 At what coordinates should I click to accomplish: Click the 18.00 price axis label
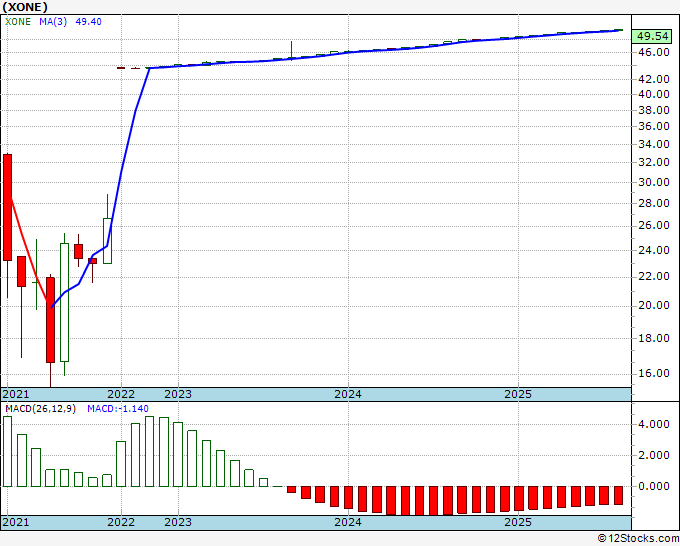654,338
